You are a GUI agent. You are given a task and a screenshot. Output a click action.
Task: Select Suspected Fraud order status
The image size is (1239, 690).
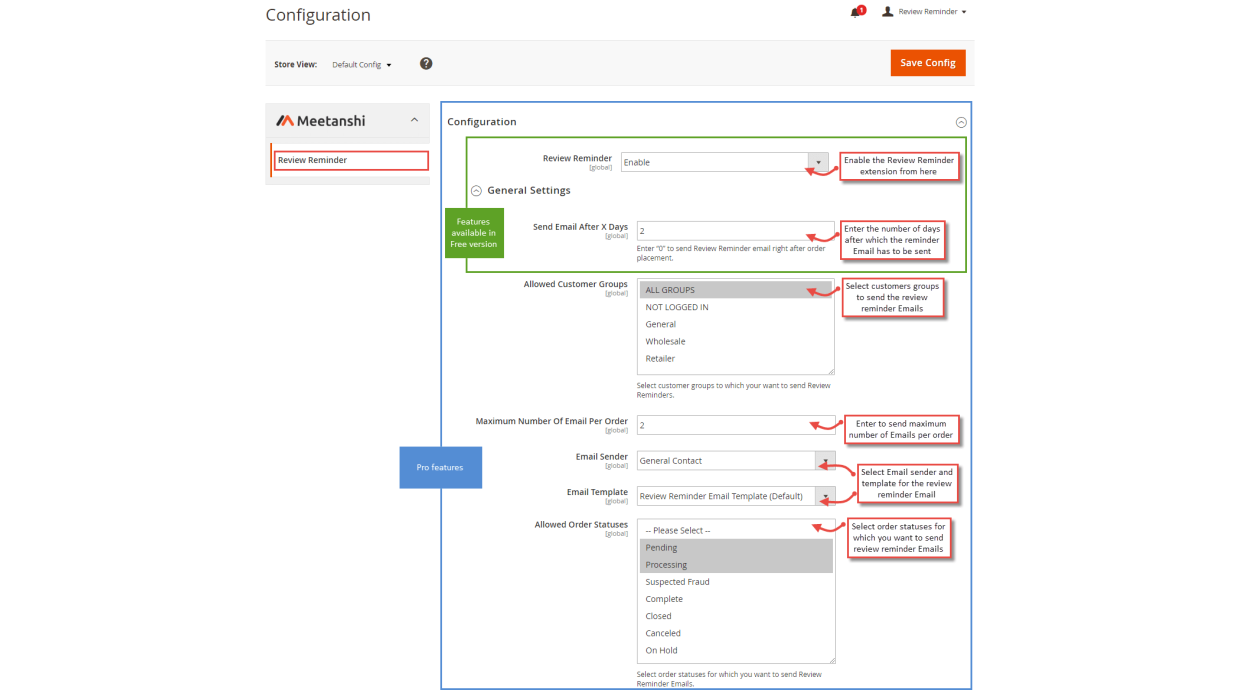[x=735, y=582]
